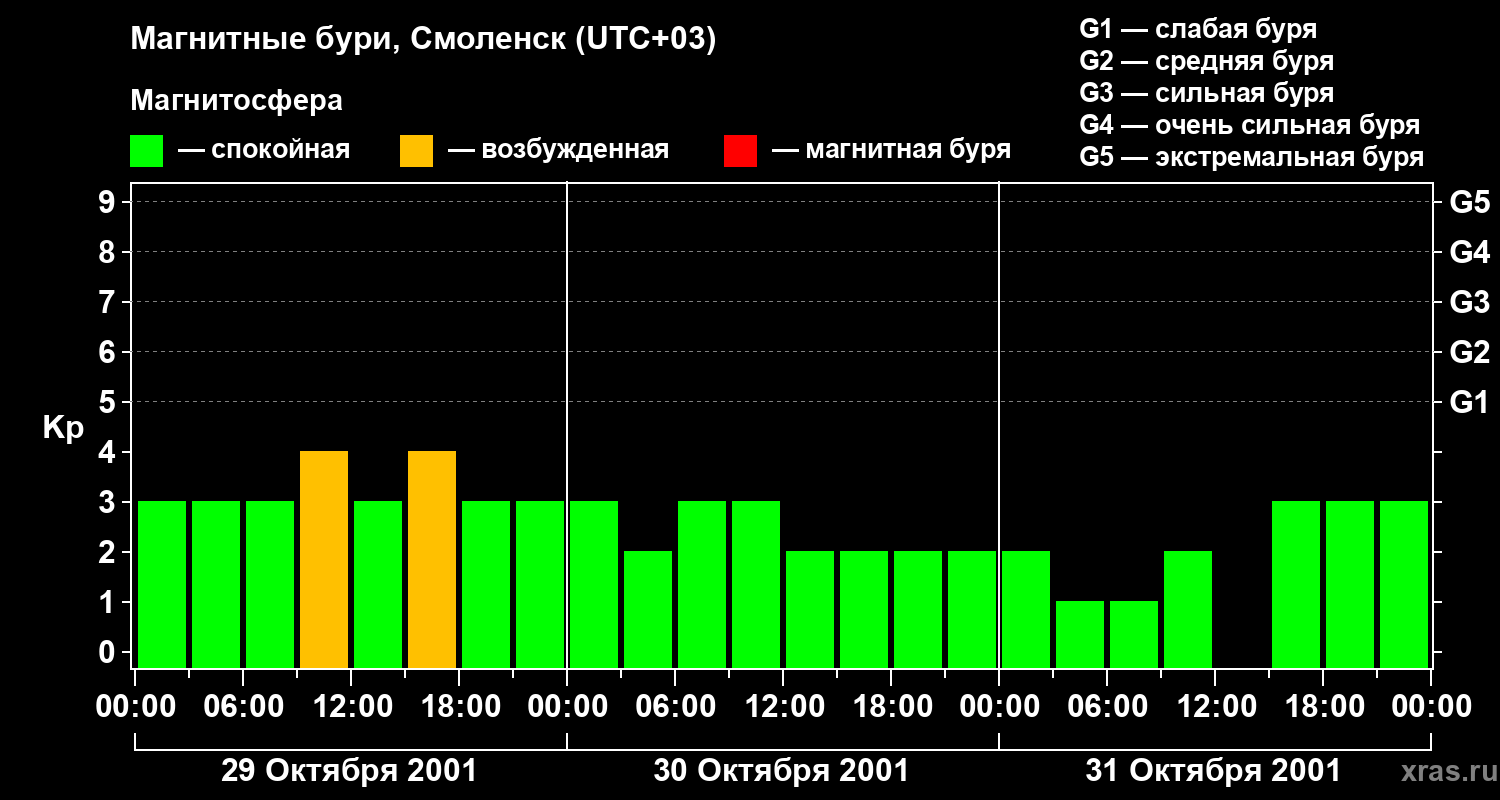Click the last green bar at 21:00 on 31 October

pyautogui.click(x=1404, y=584)
